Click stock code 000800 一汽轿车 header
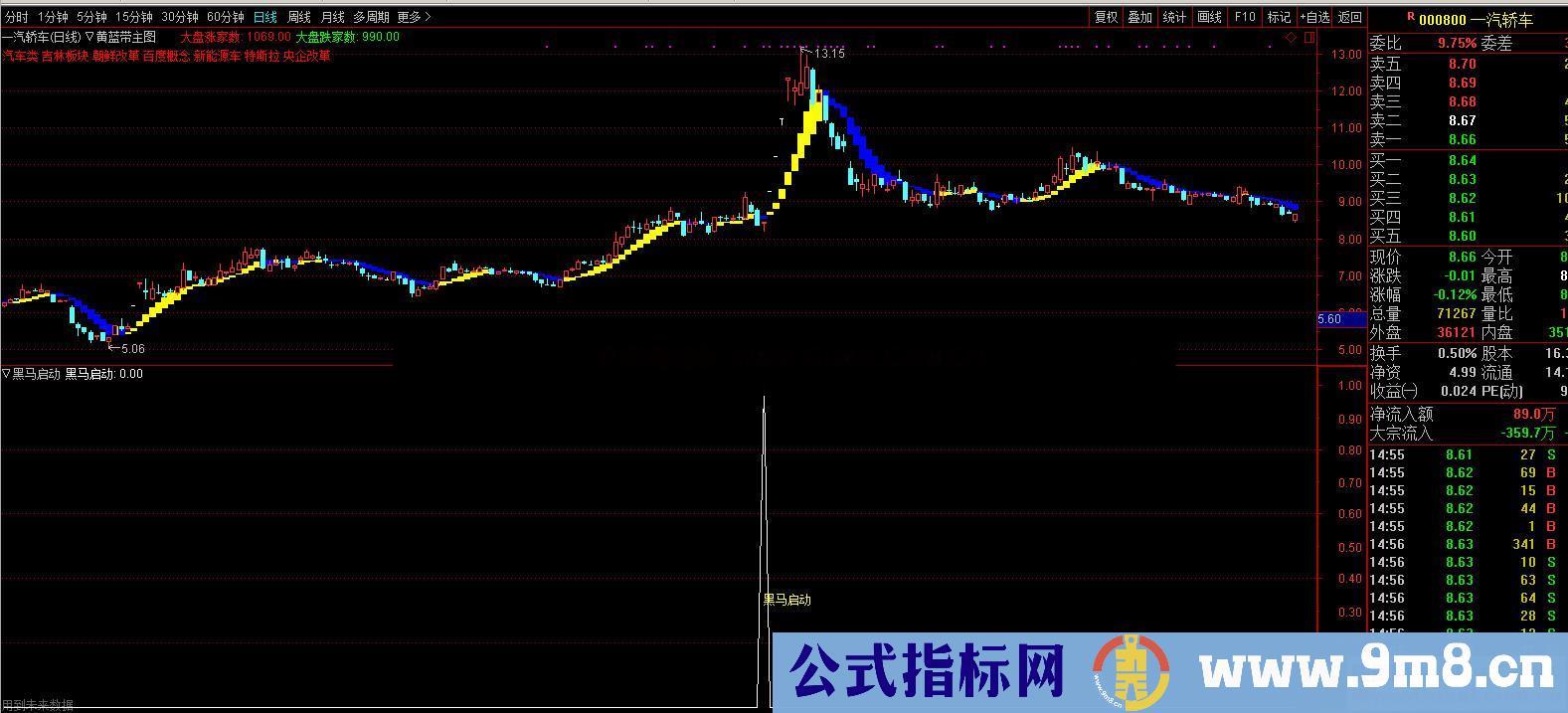This screenshot has height=713, width=1568. coord(1476,19)
